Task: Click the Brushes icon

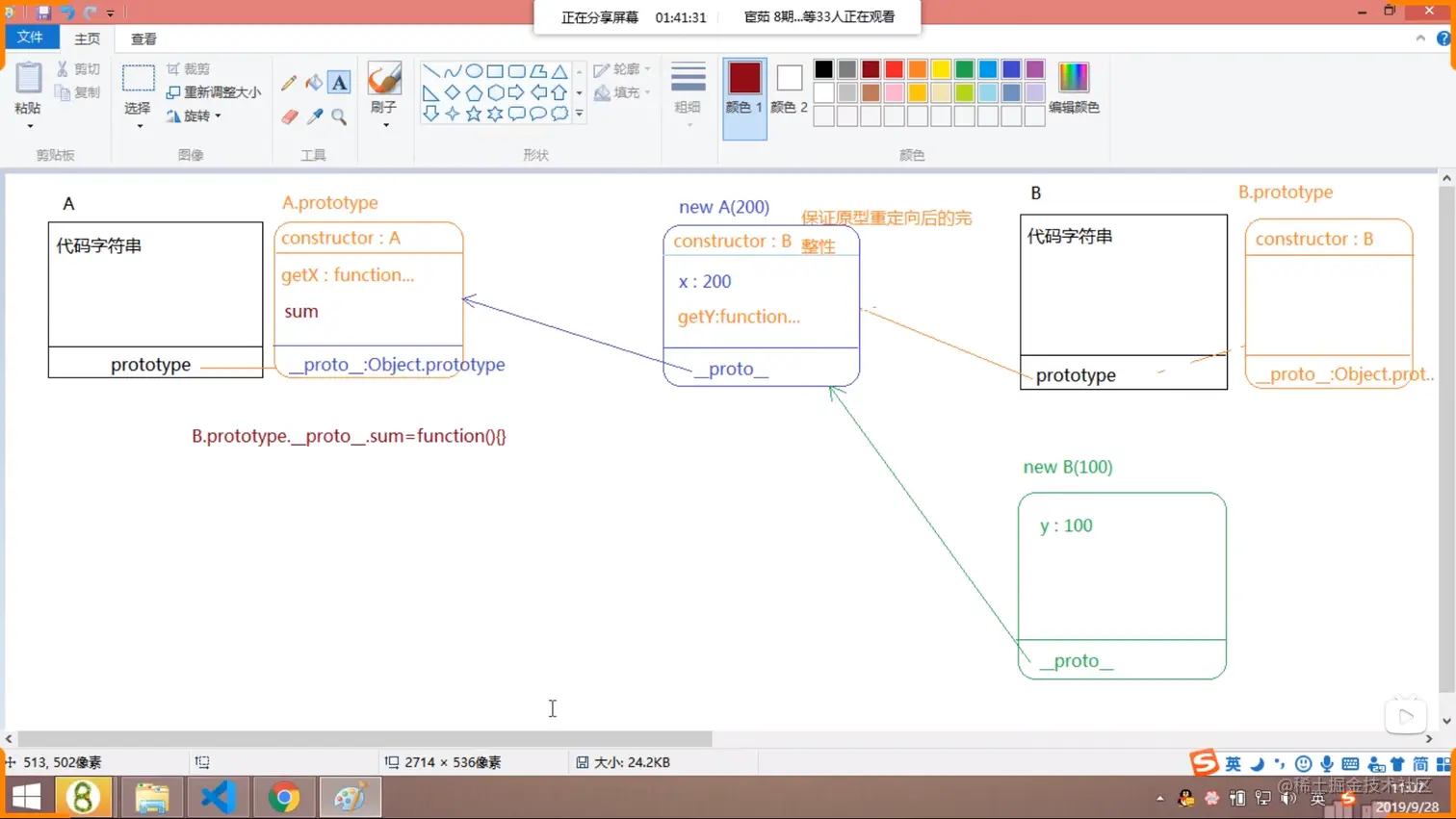Action: click(383, 79)
